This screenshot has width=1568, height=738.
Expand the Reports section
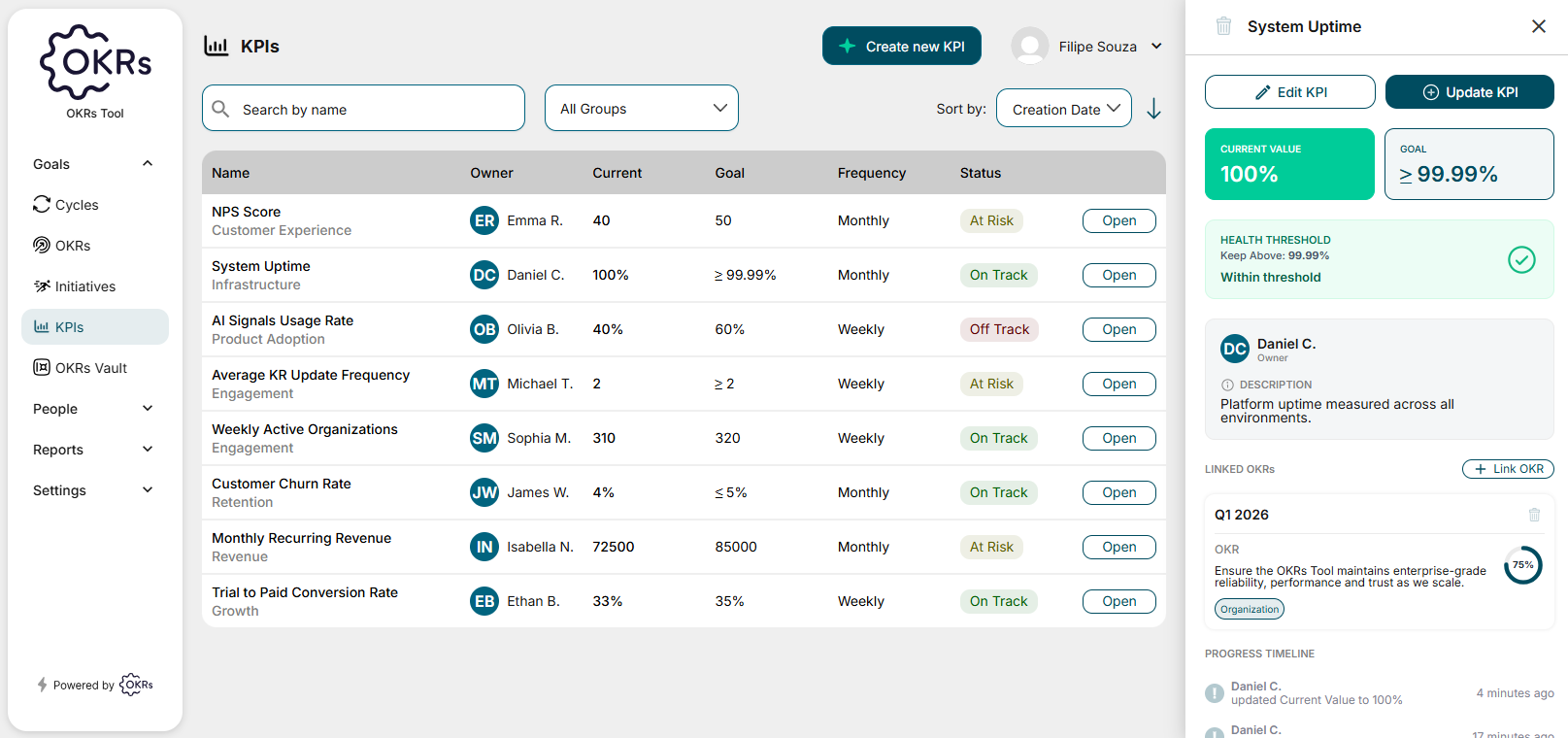point(148,449)
